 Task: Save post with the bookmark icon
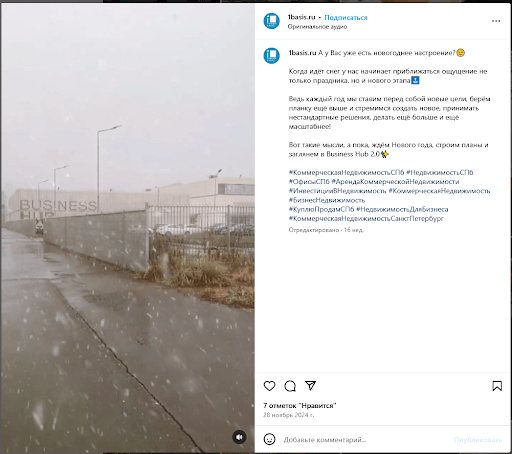497,386
